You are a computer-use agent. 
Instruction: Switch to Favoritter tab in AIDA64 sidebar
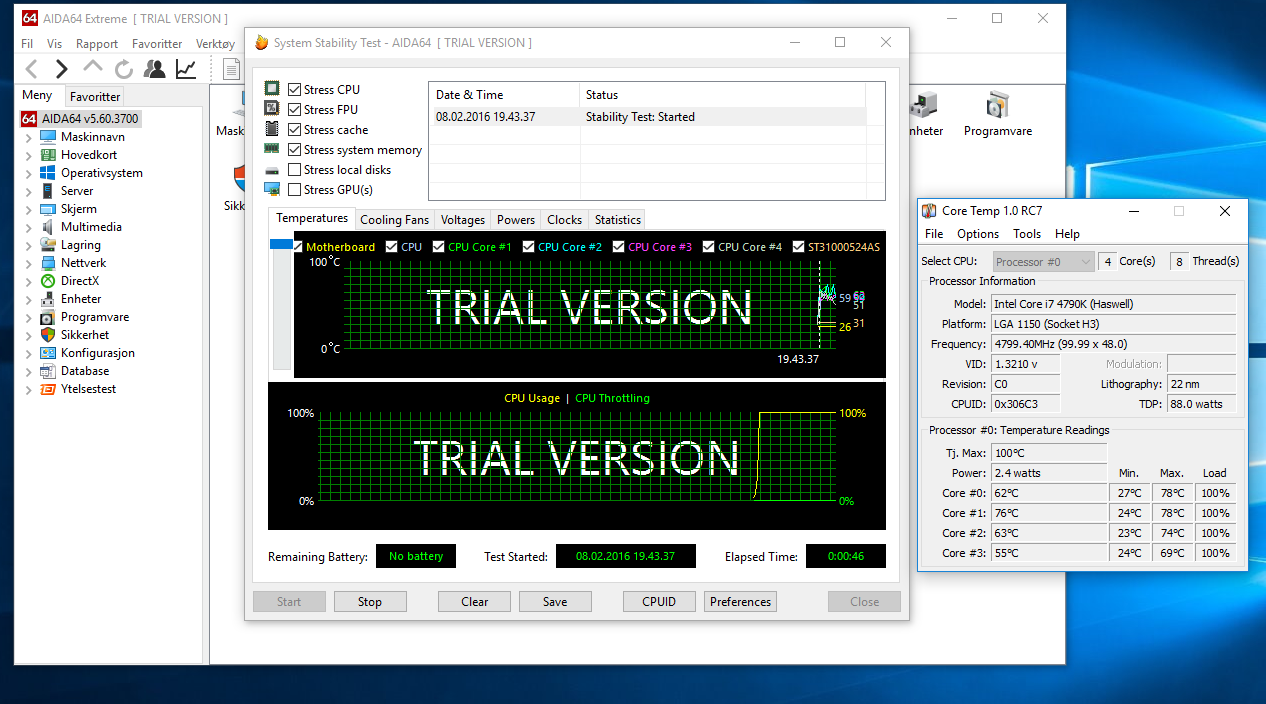95,97
